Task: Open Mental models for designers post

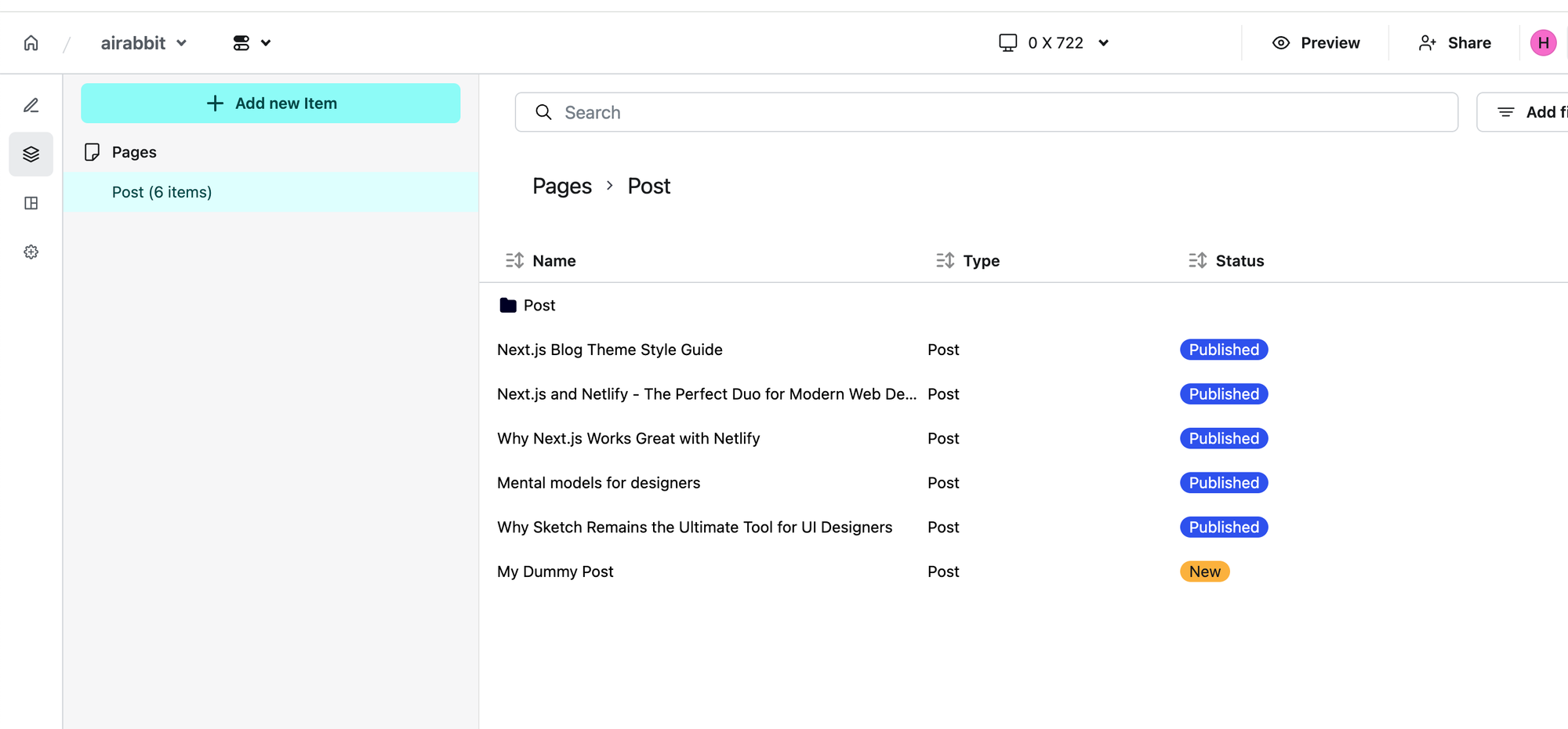Action: (599, 483)
